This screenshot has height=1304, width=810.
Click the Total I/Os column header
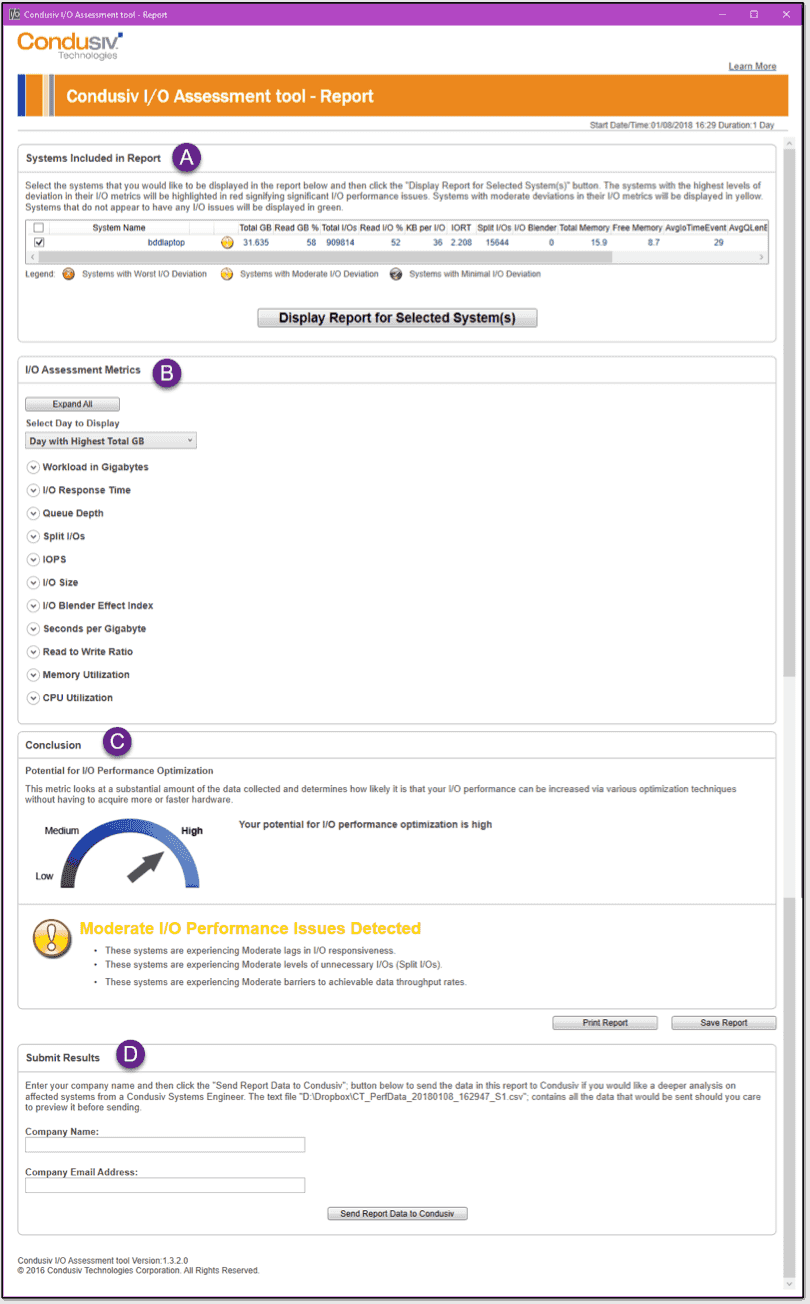coord(339,228)
